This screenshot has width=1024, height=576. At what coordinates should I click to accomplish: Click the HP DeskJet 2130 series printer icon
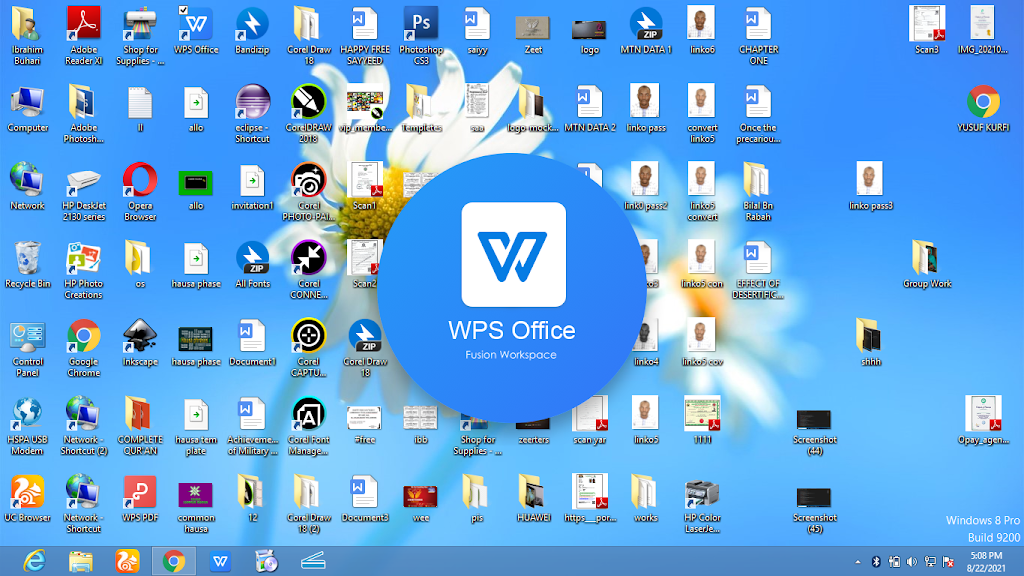[x=84, y=181]
